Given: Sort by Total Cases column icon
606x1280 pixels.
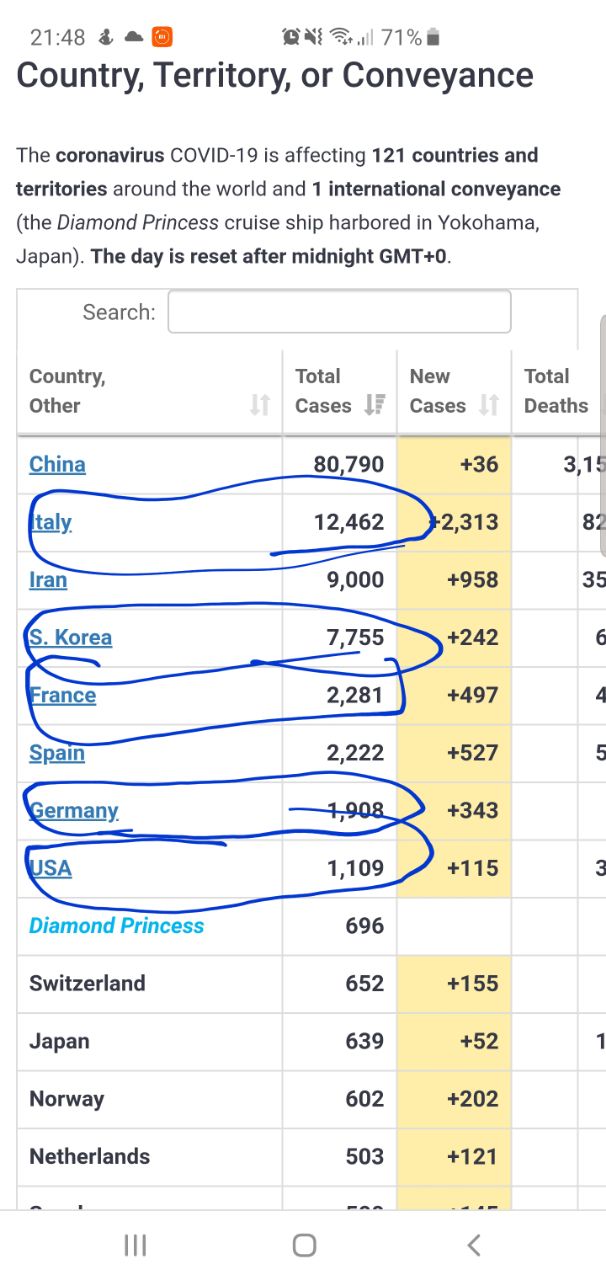Looking at the screenshot, I should tap(375, 405).
